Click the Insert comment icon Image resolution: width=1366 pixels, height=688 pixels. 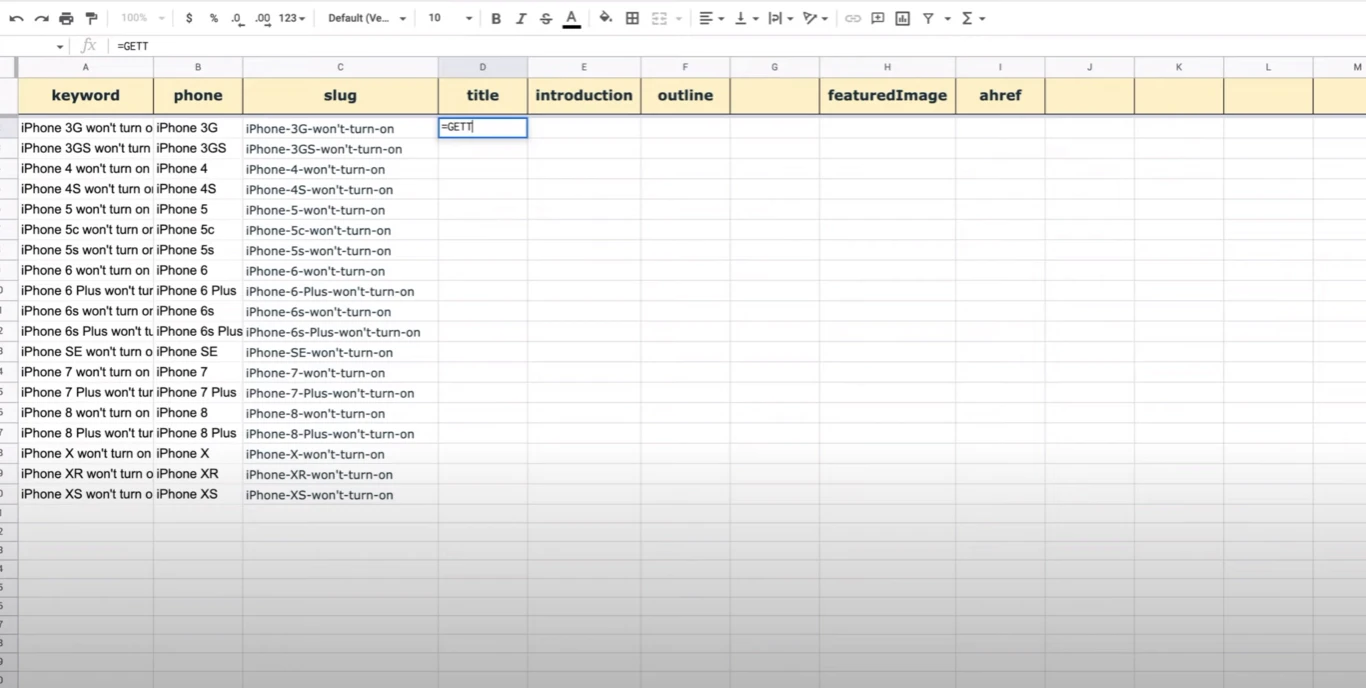click(x=877, y=18)
